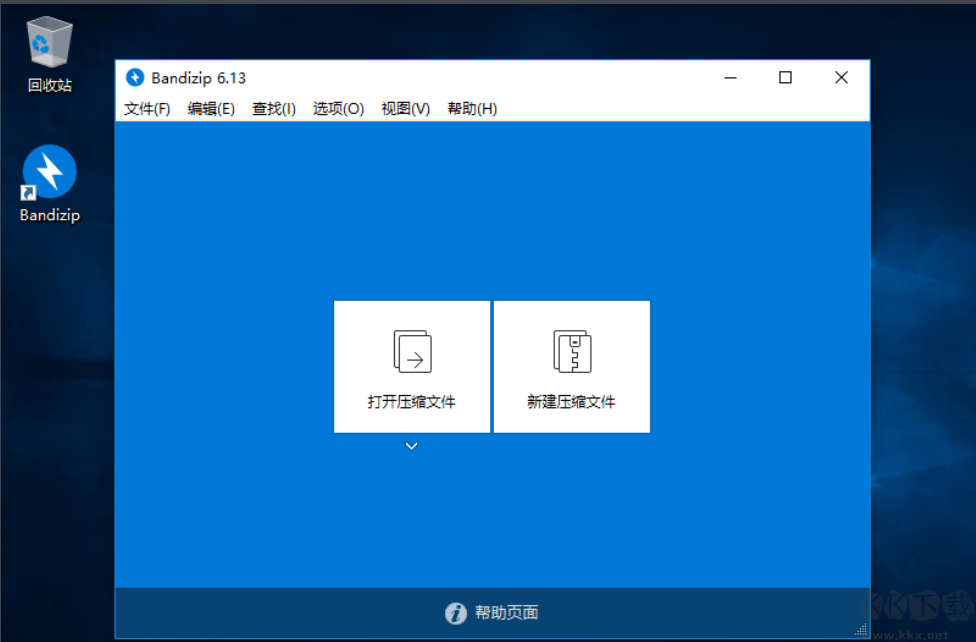Open the 帮助(H) menu
This screenshot has width=976, height=642.
[470, 108]
